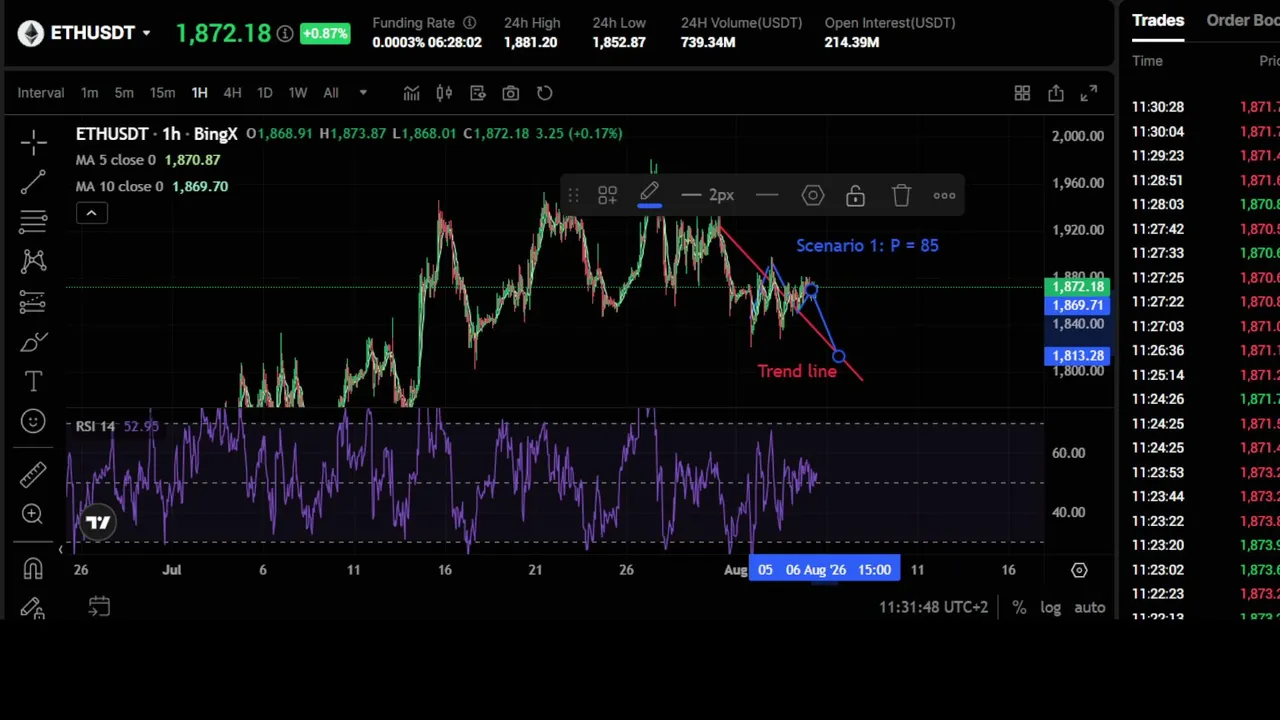1280x720 pixels.
Task: Select the trend line drawing tool
Action: (x=33, y=181)
